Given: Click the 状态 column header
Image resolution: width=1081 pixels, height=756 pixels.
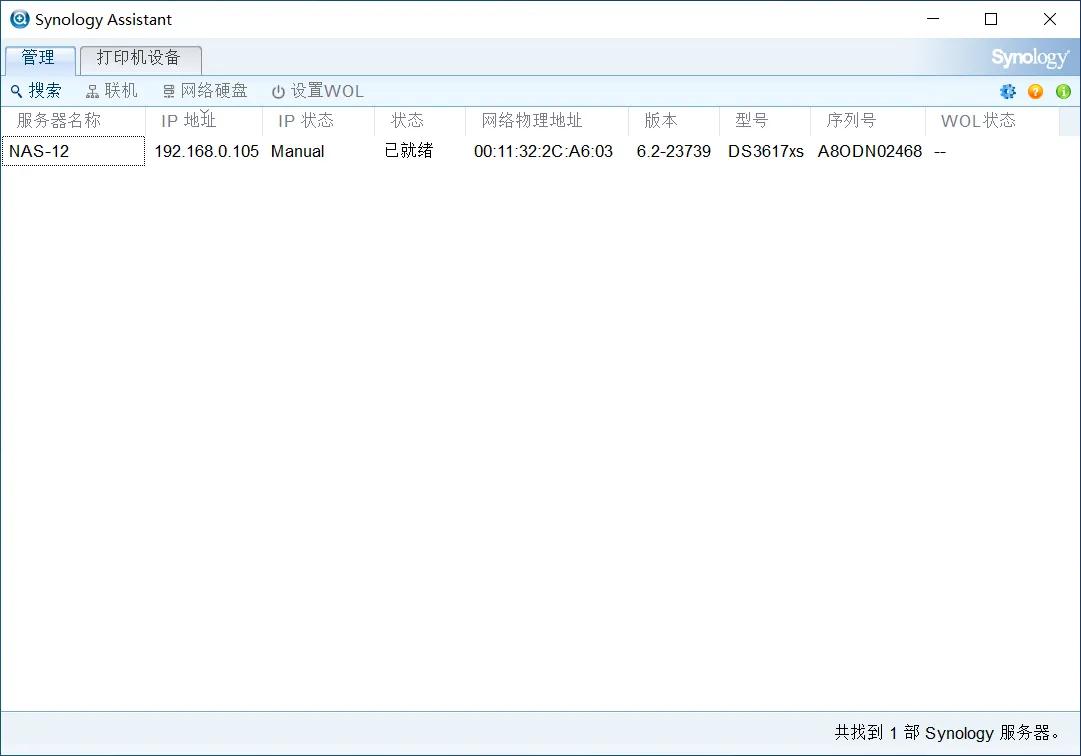Looking at the screenshot, I should pos(407,120).
